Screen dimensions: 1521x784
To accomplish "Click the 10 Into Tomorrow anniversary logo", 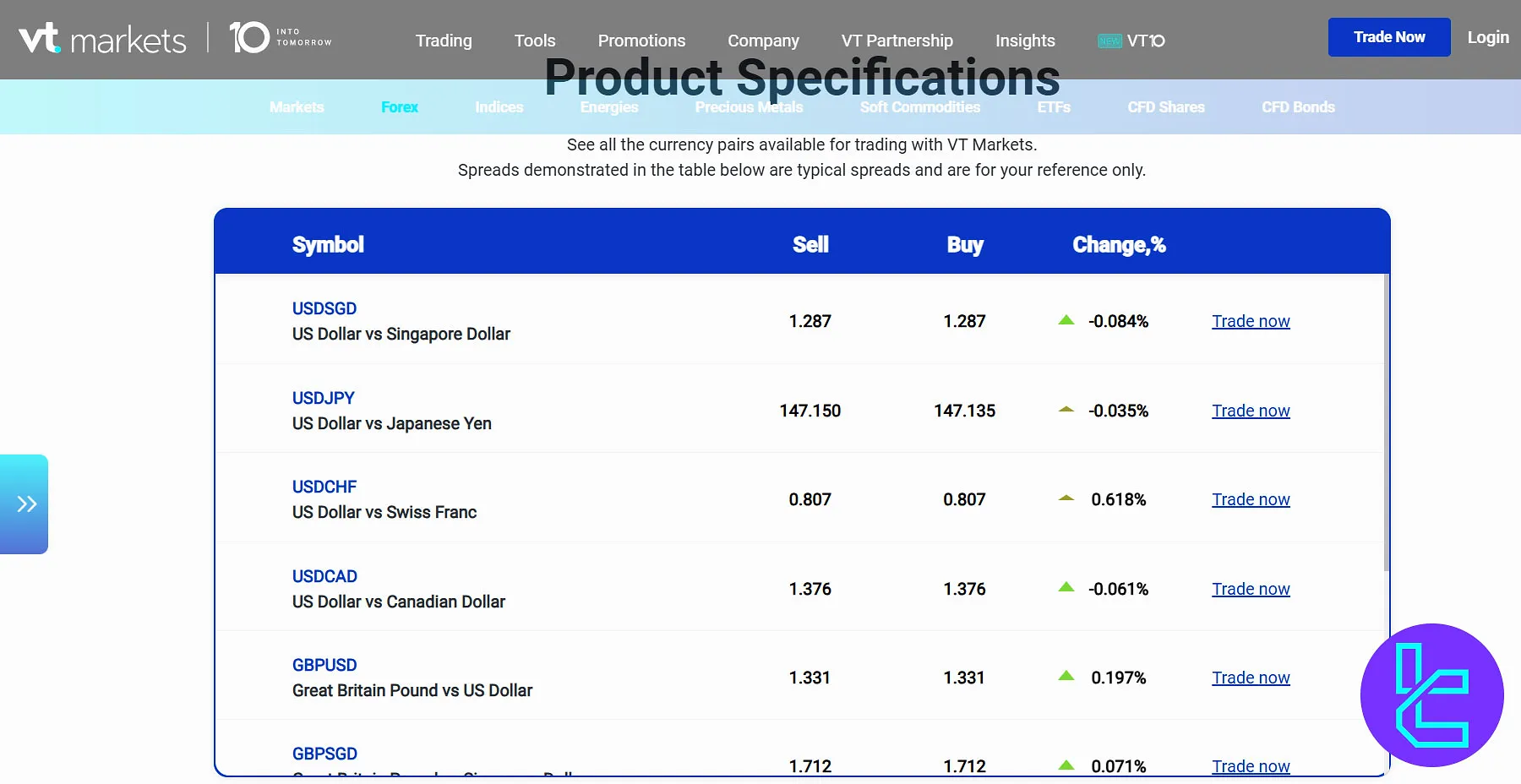I will [x=281, y=37].
